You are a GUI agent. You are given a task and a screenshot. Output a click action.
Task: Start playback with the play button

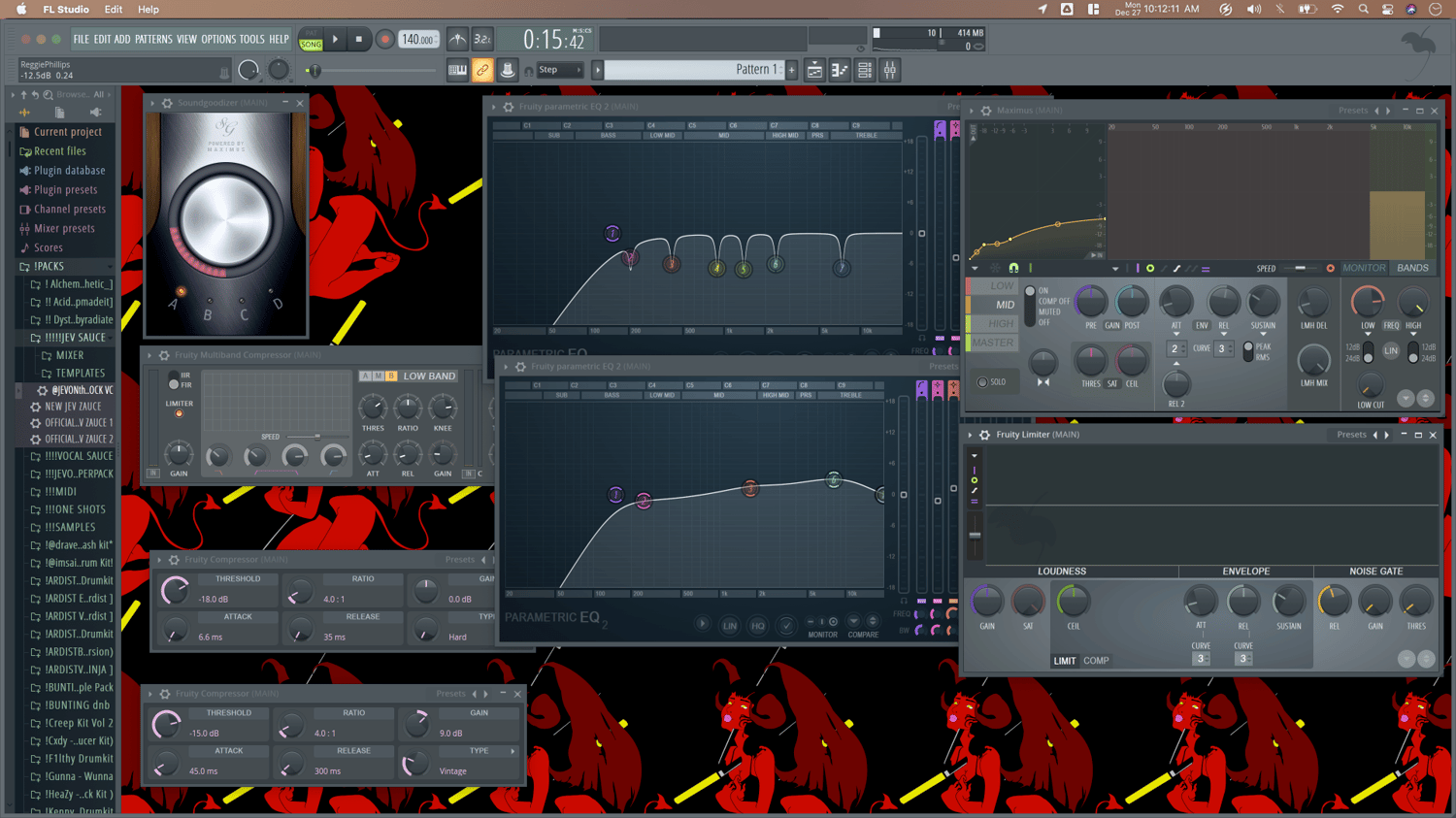coord(335,40)
